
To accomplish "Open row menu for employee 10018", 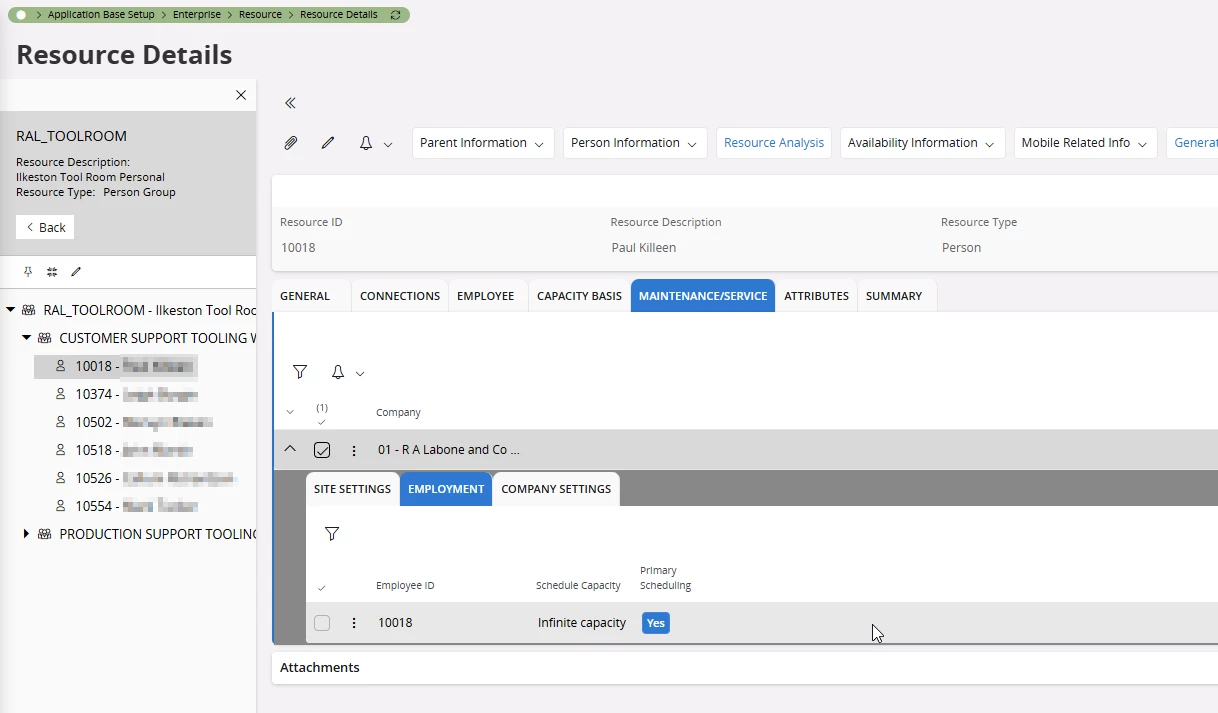I will 354,623.
